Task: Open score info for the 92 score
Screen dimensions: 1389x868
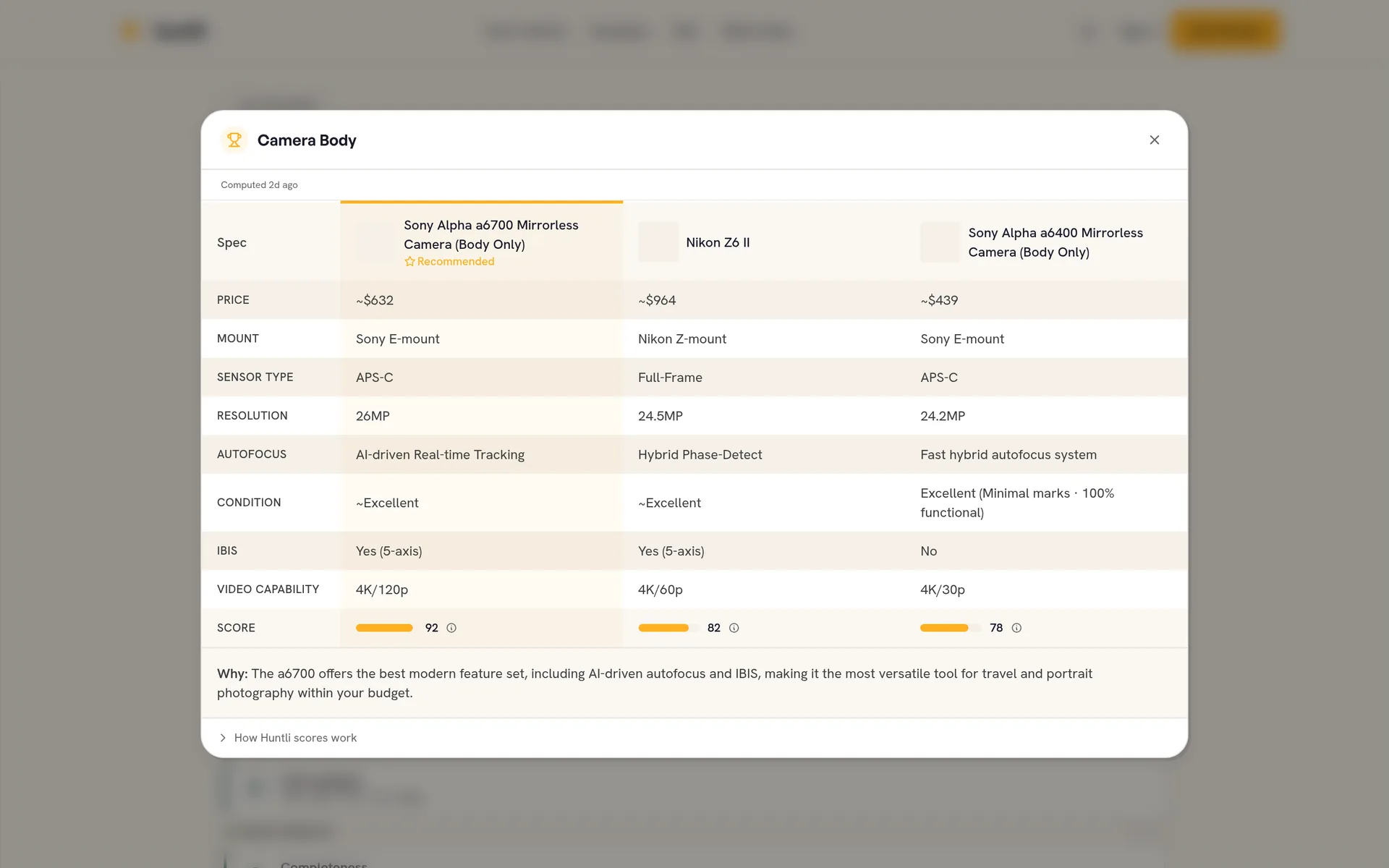Action: point(451,628)
